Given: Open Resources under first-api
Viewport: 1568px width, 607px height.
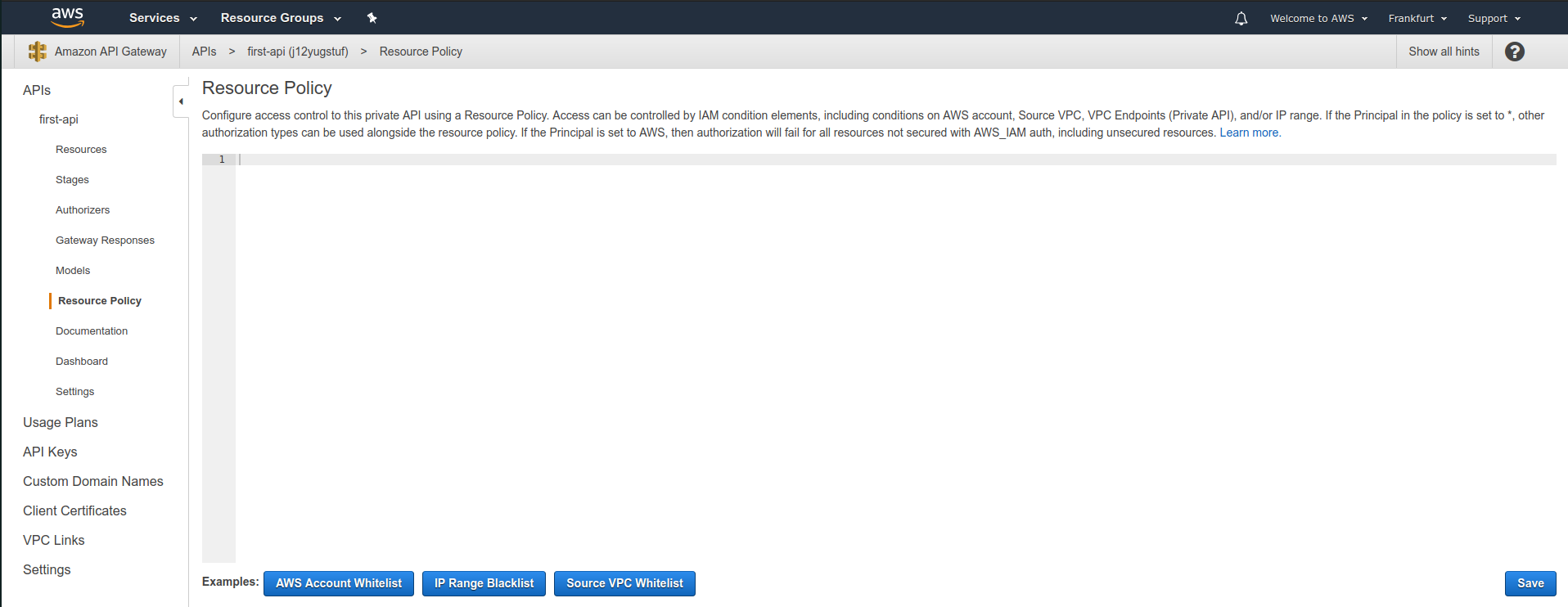Looking at the screenshot, I should click(x=81, y=150).
